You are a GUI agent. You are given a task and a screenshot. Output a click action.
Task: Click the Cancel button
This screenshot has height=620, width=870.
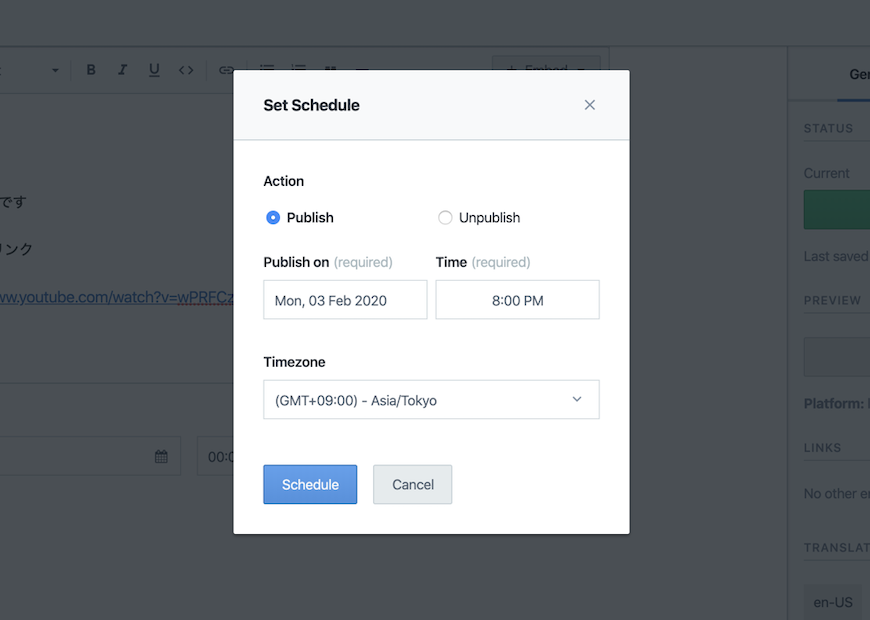point(412,485)
